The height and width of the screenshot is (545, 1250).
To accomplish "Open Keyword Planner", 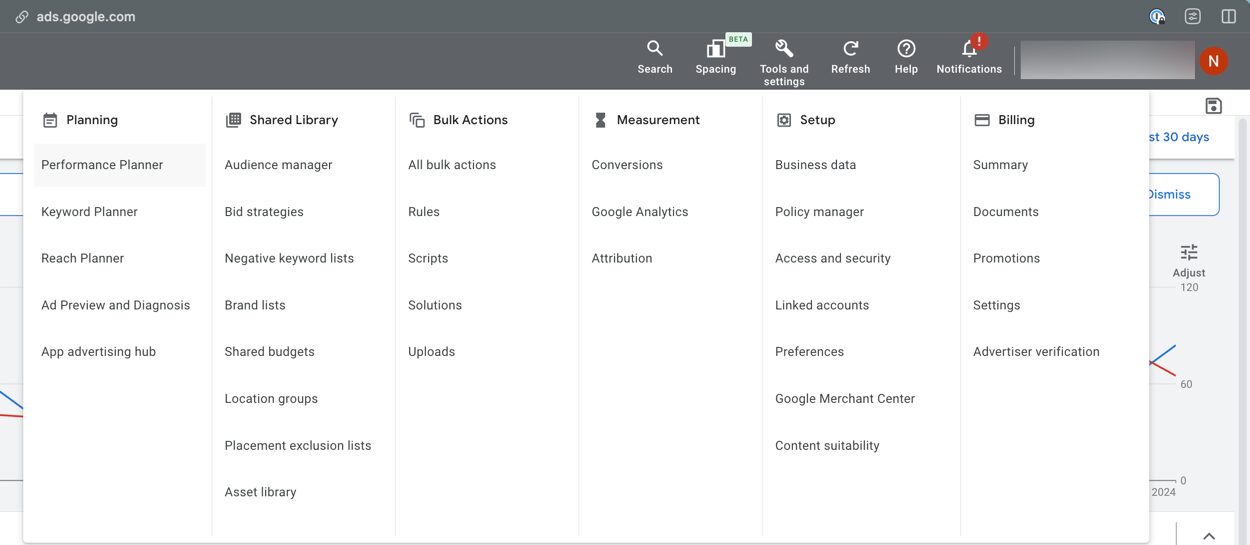I will (x=89, y=212).
